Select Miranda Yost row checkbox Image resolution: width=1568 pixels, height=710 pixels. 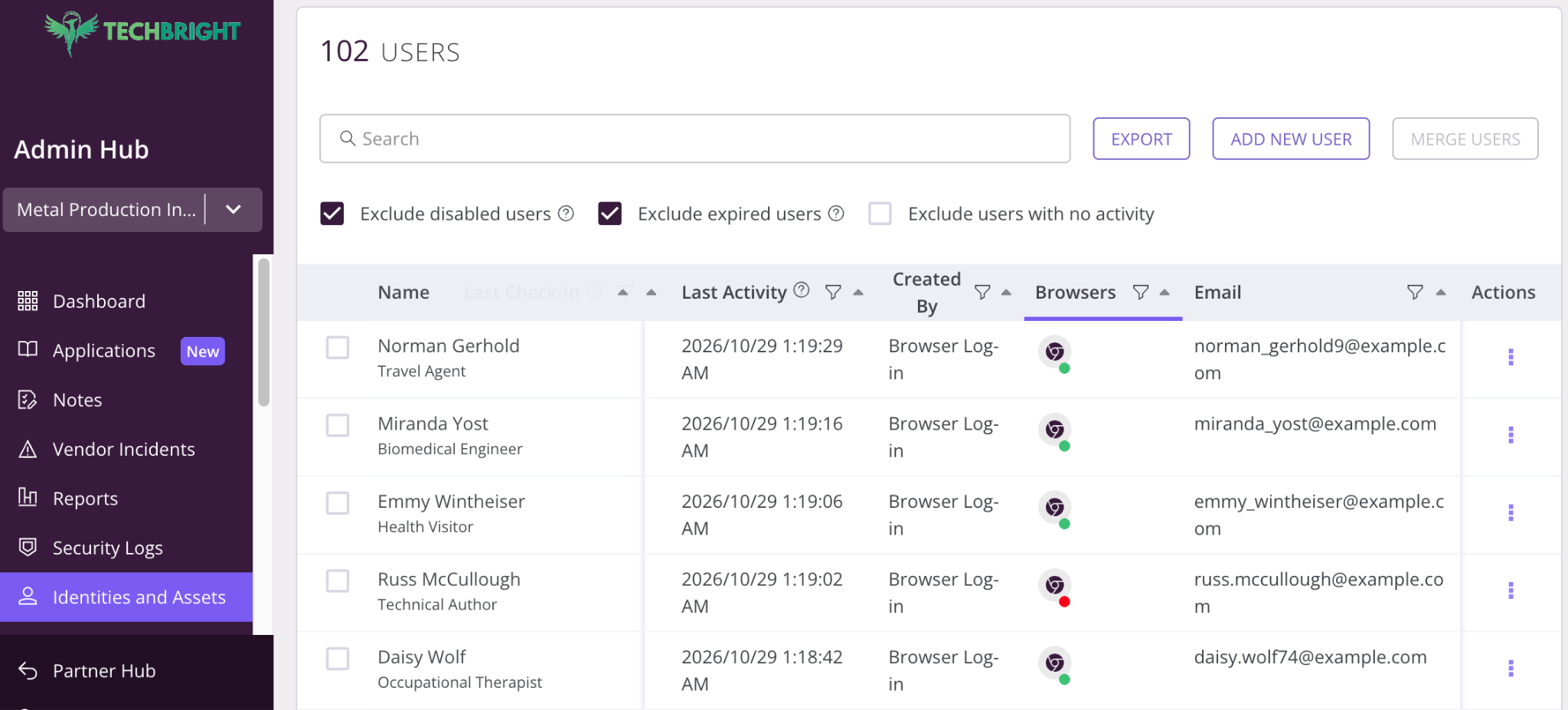pos(338,425)
